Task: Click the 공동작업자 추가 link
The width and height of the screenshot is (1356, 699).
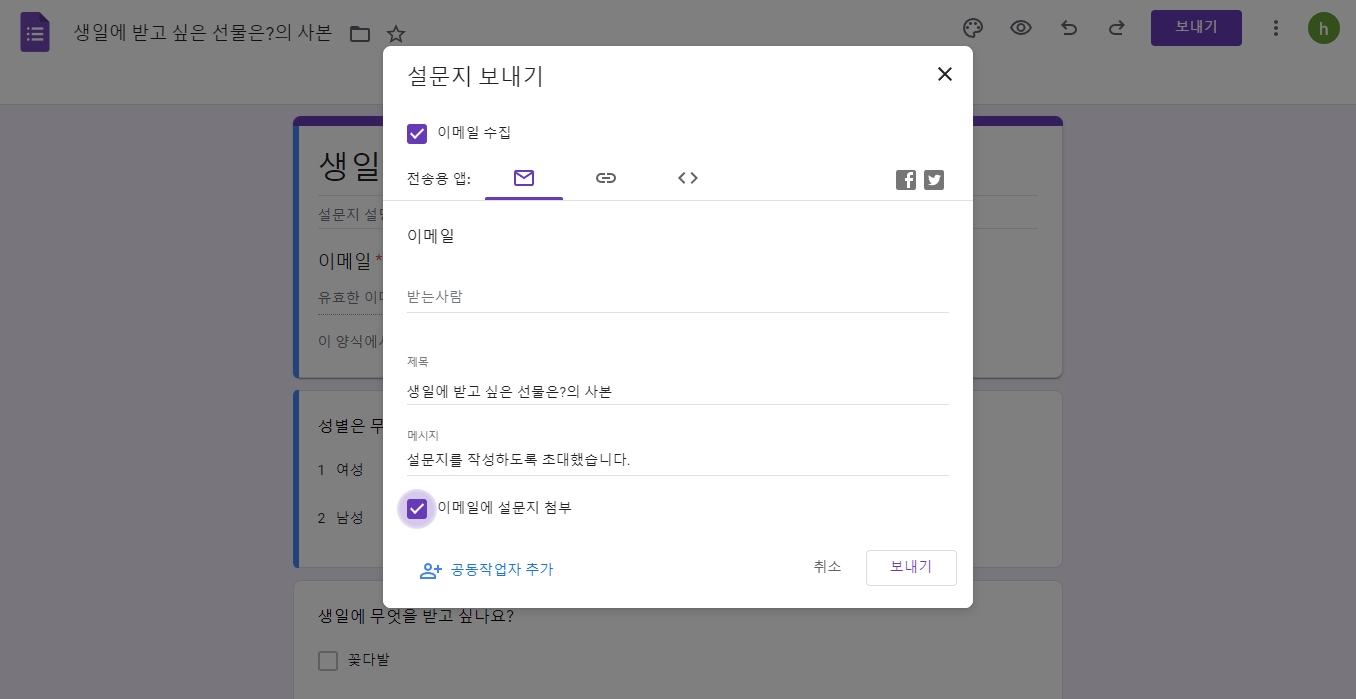Action: 501,569
